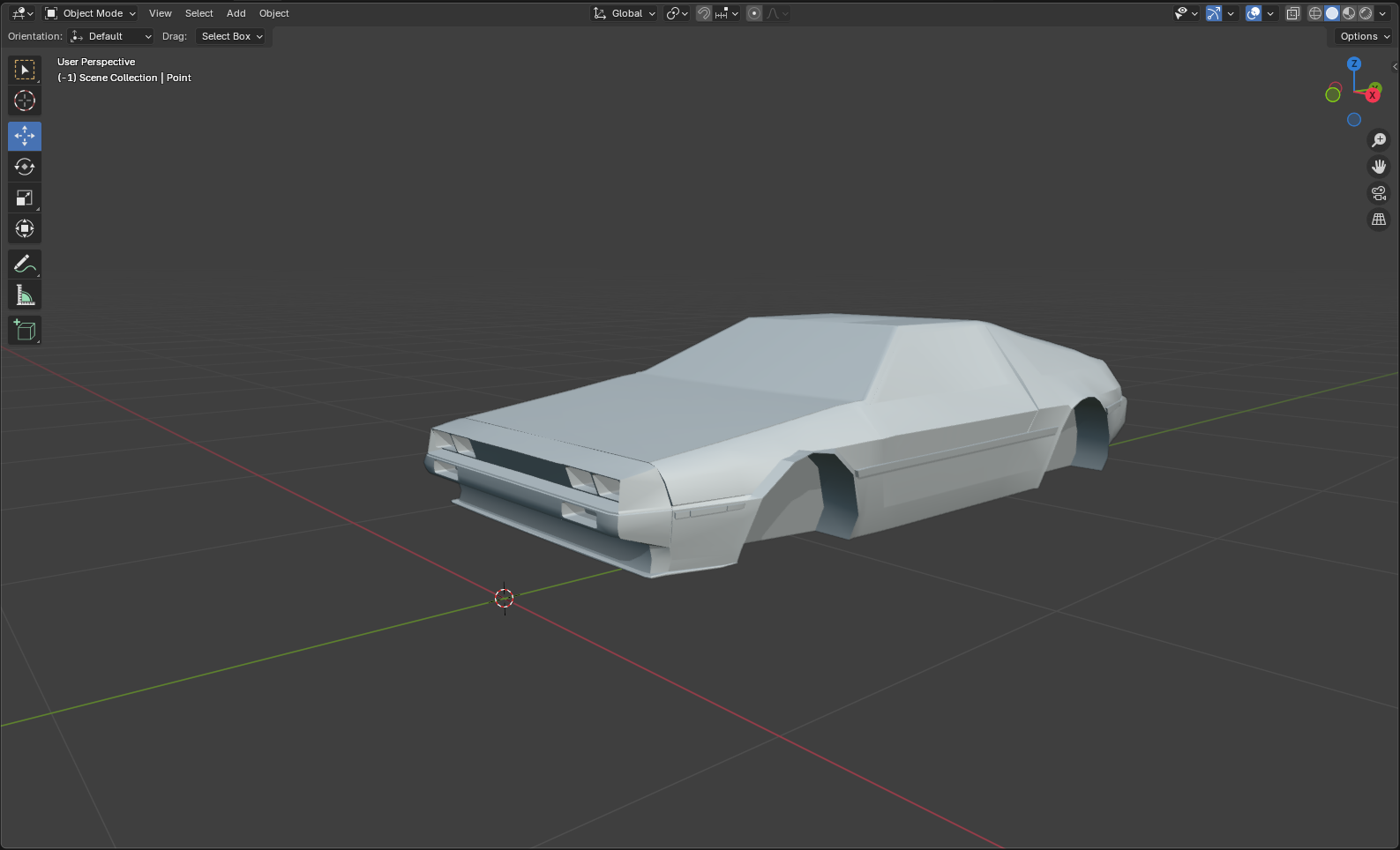Open the Add menu
Screen dimensions: 1400x850
(236, 13)
